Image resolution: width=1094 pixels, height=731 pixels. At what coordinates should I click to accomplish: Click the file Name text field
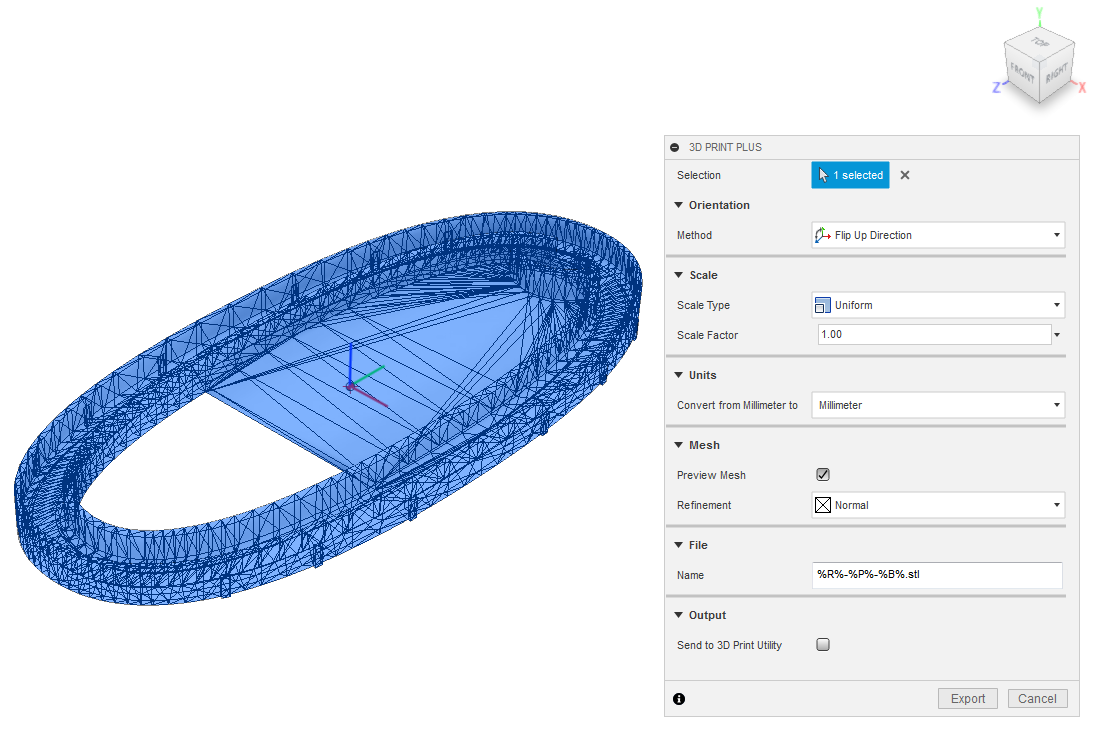937,575
